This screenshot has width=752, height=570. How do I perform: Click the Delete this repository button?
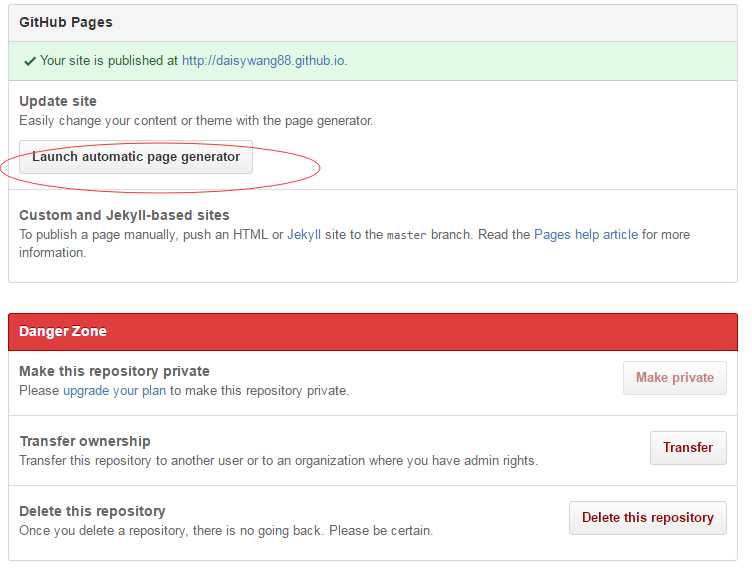647,518
